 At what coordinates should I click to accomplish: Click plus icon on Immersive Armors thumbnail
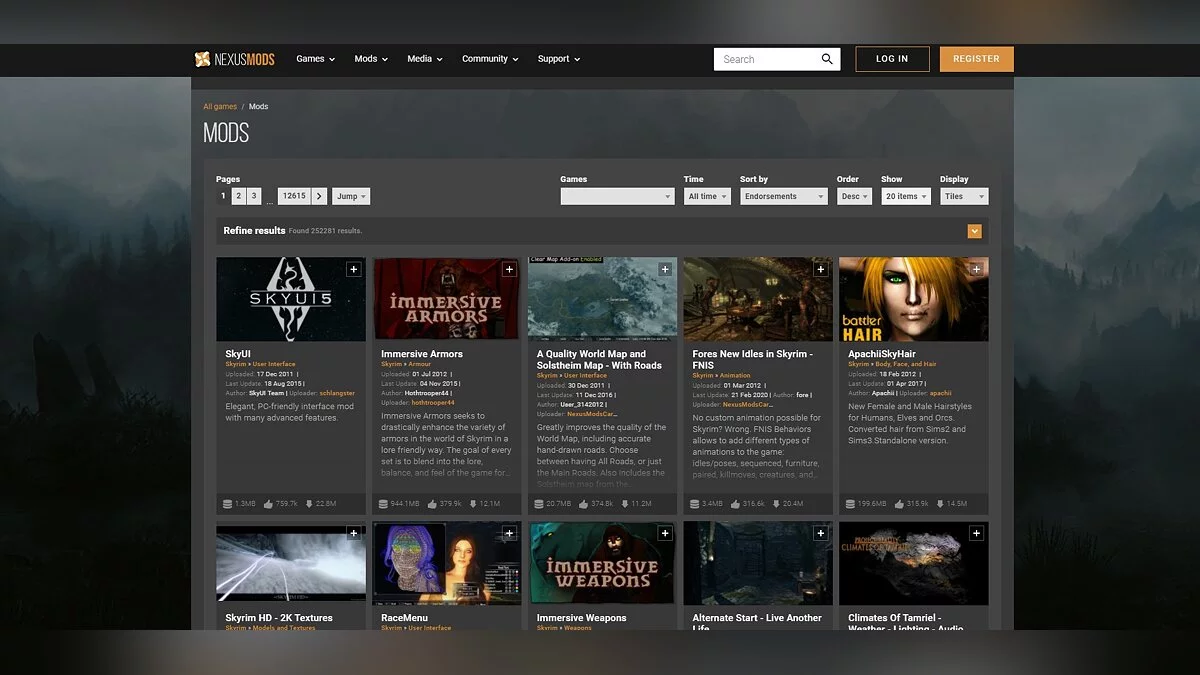tap(509, 270)
